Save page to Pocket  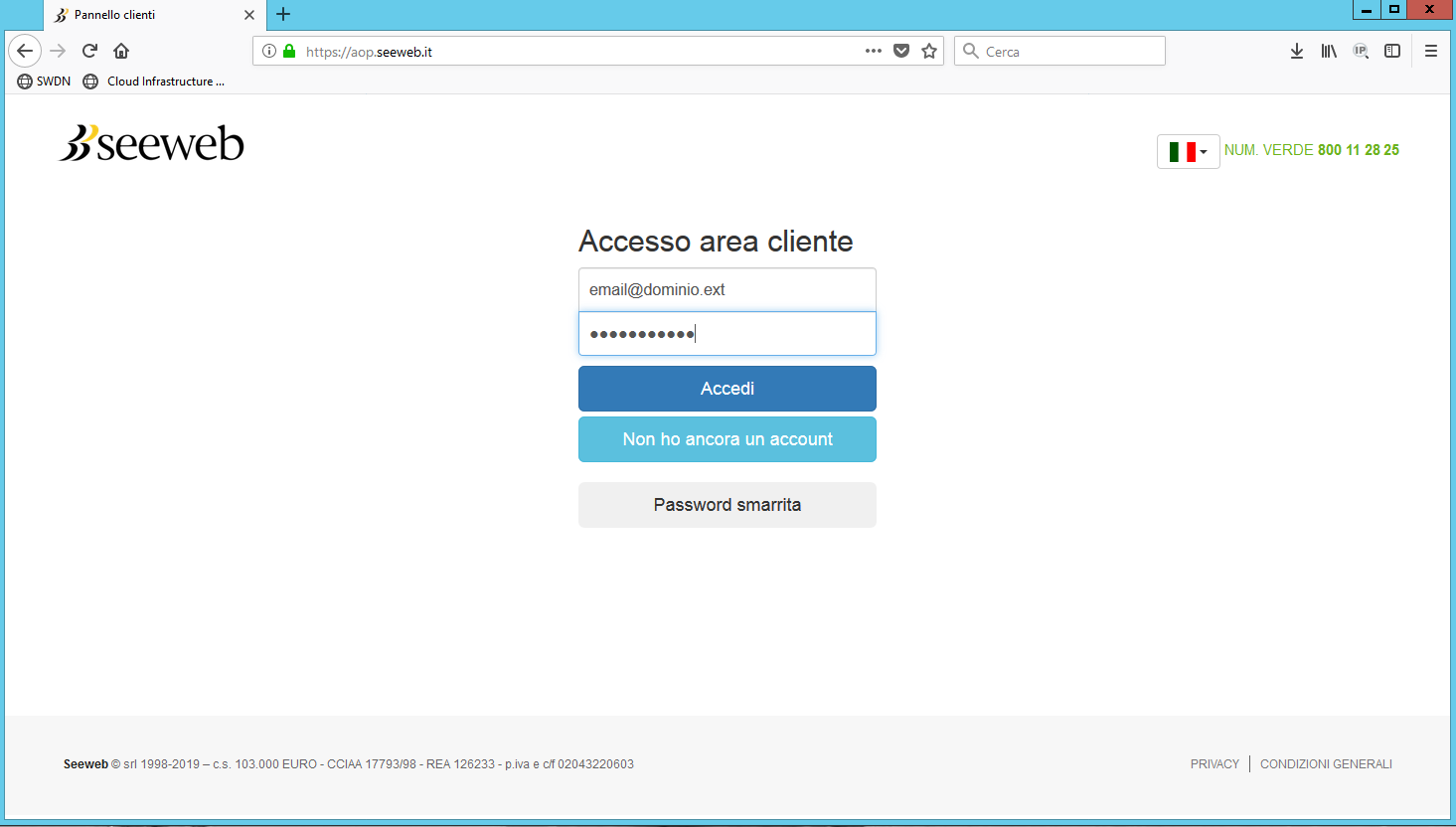click(x=901, y=51)
